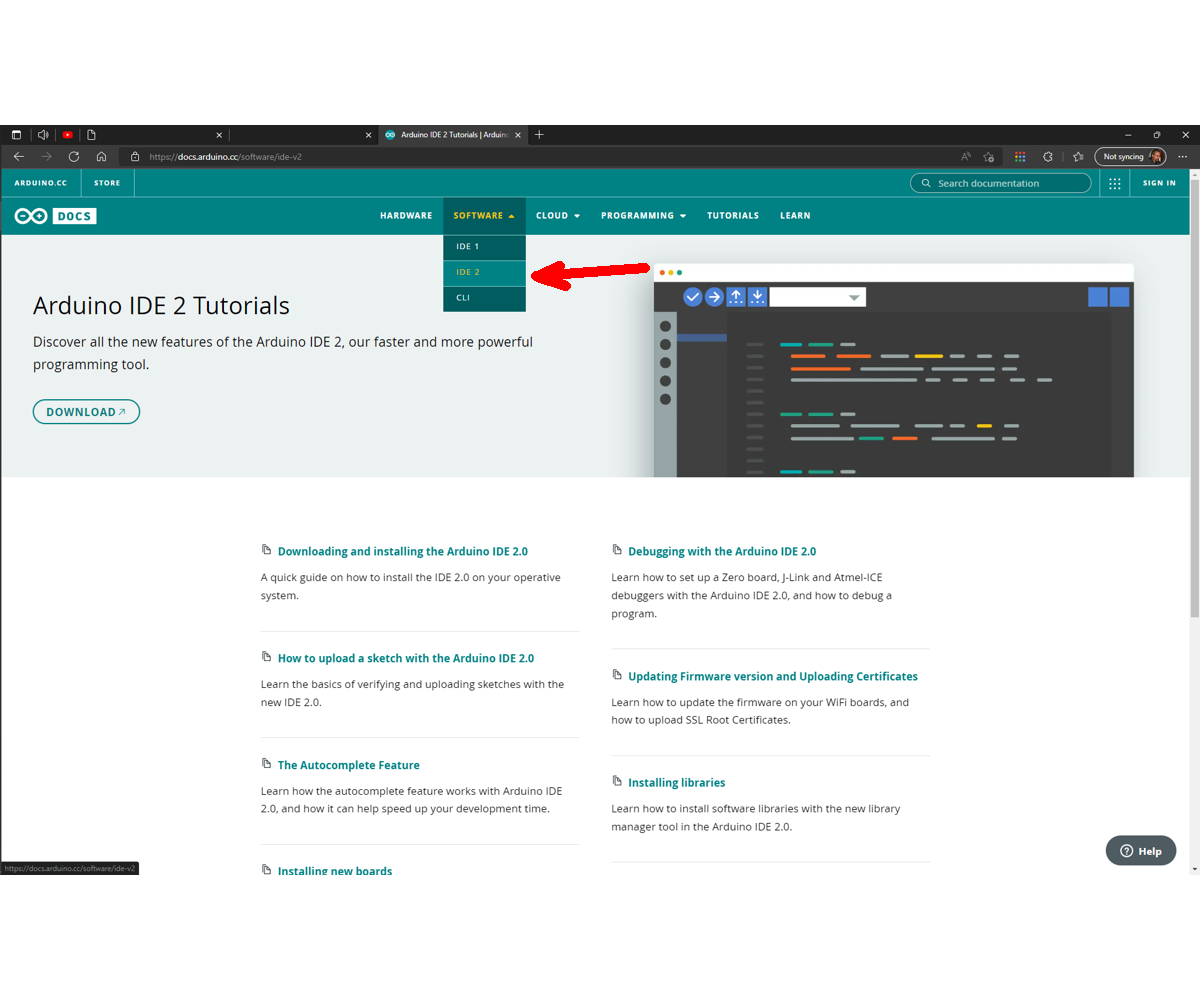The width and height of the screenshot is (1200, 1000).
Task: Select the Verify checkmark icon in the IDE toolbar
Action: [693, 296]
